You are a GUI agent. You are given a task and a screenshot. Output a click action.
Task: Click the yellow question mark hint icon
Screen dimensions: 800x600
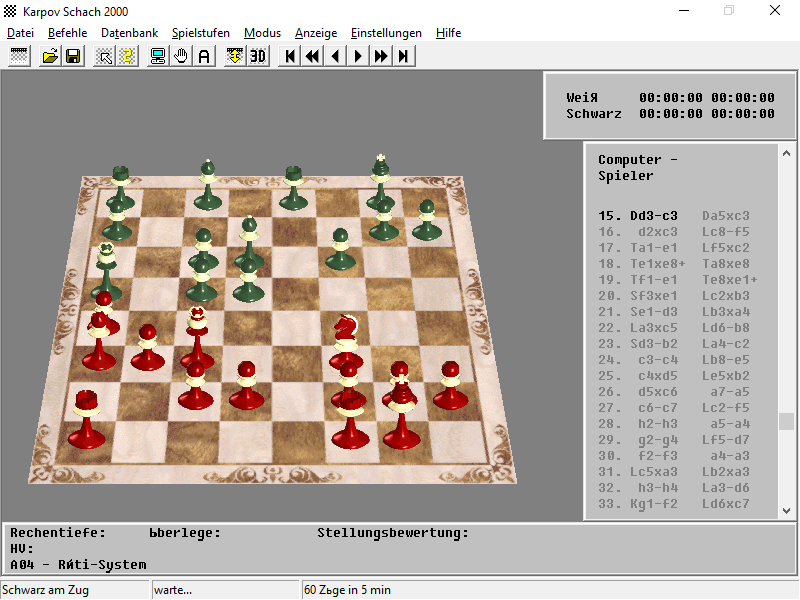click(x=128, y=56)
